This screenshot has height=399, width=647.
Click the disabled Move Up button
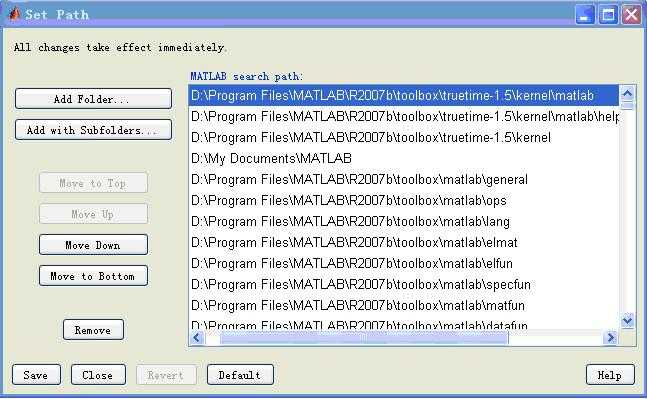click(x=93, y=214)
